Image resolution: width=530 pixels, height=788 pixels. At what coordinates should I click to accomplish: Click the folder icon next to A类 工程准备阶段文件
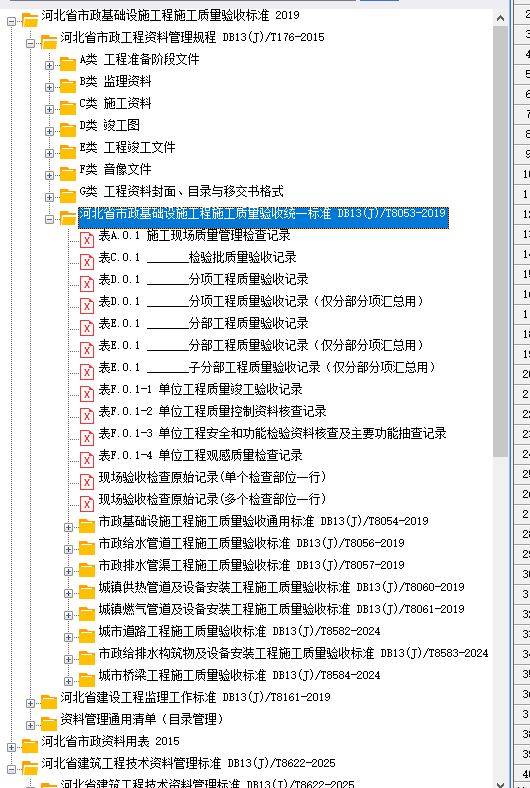click(x=68, y=64)
